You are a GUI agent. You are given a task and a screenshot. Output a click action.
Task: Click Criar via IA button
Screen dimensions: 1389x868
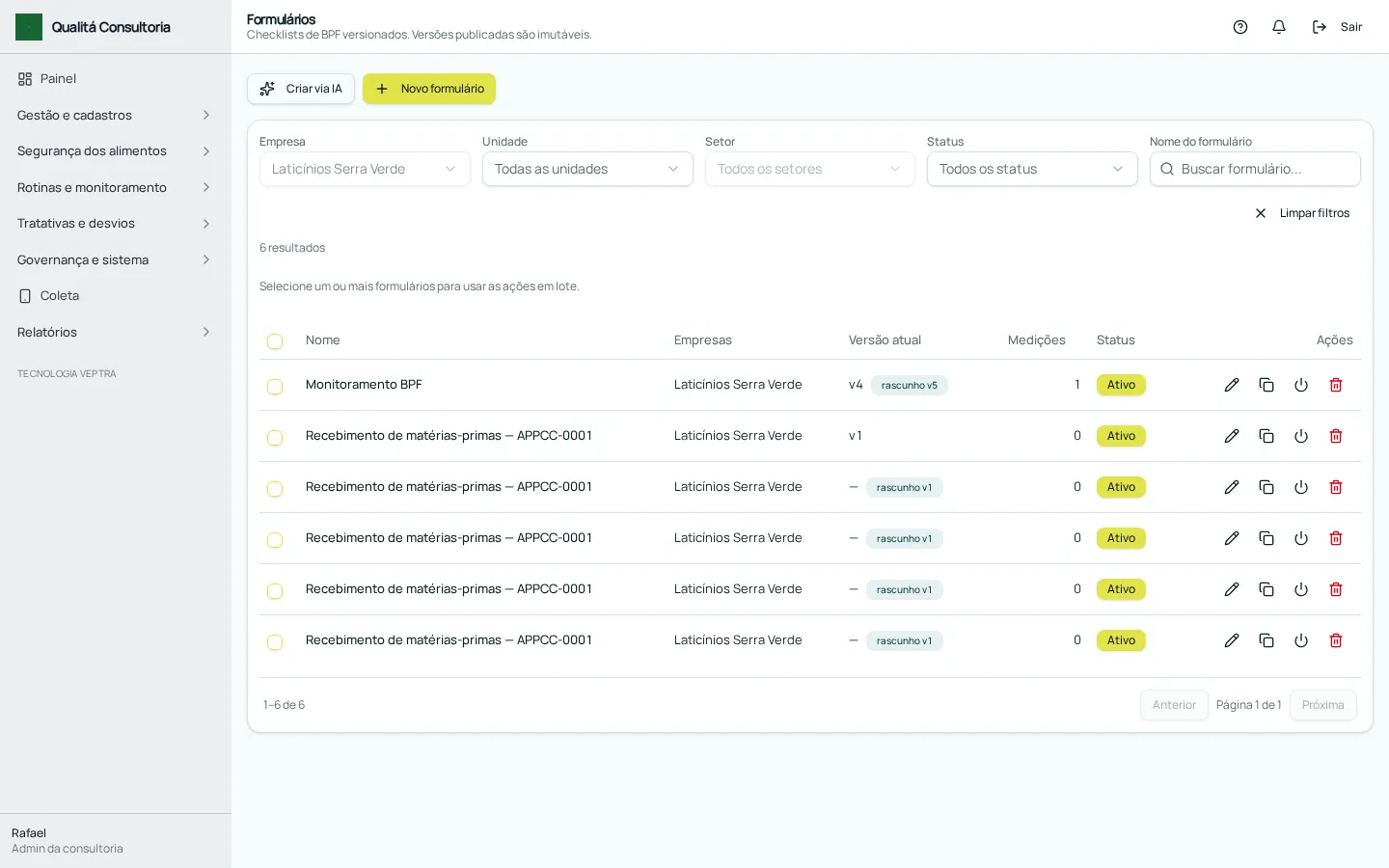[x=301, y=89]
